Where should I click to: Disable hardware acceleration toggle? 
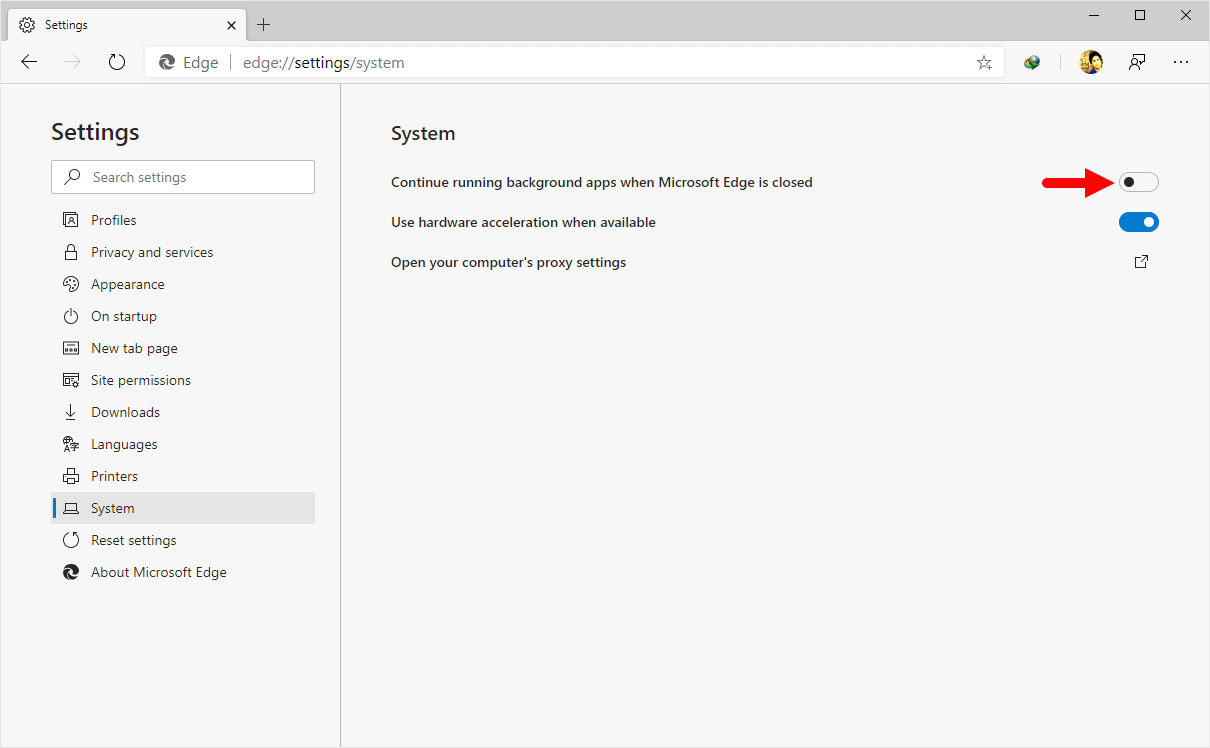pyautogui.click(x=1139, y=222)
